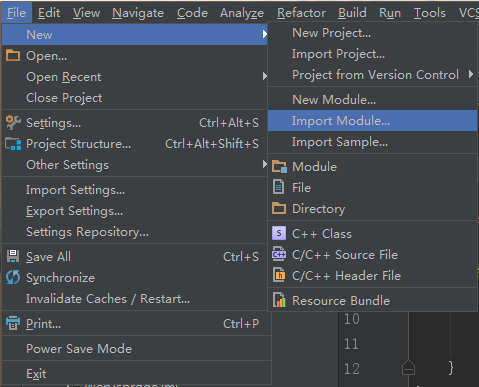Open the Refactor menu

click(301, 13)
